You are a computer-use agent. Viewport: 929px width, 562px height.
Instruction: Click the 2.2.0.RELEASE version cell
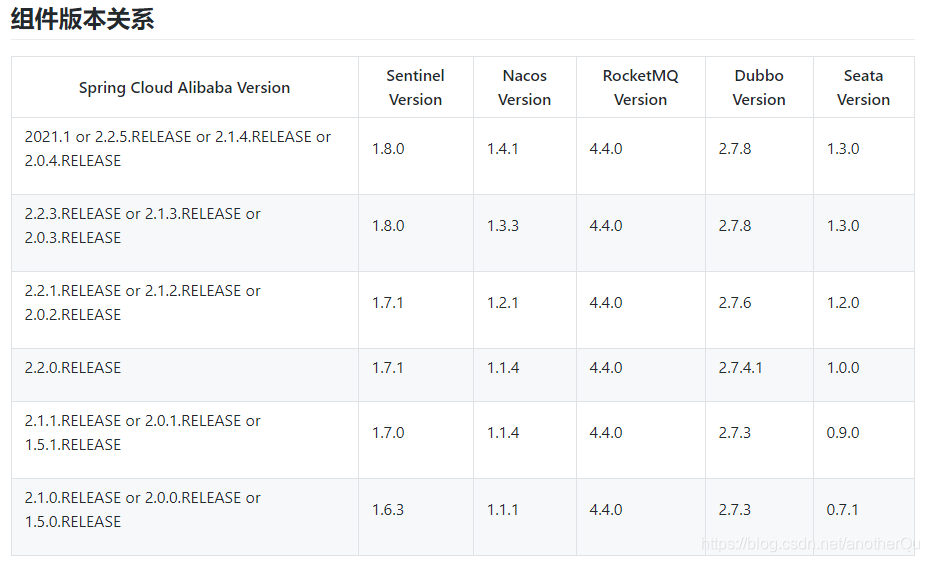click(x=184, y=375)
